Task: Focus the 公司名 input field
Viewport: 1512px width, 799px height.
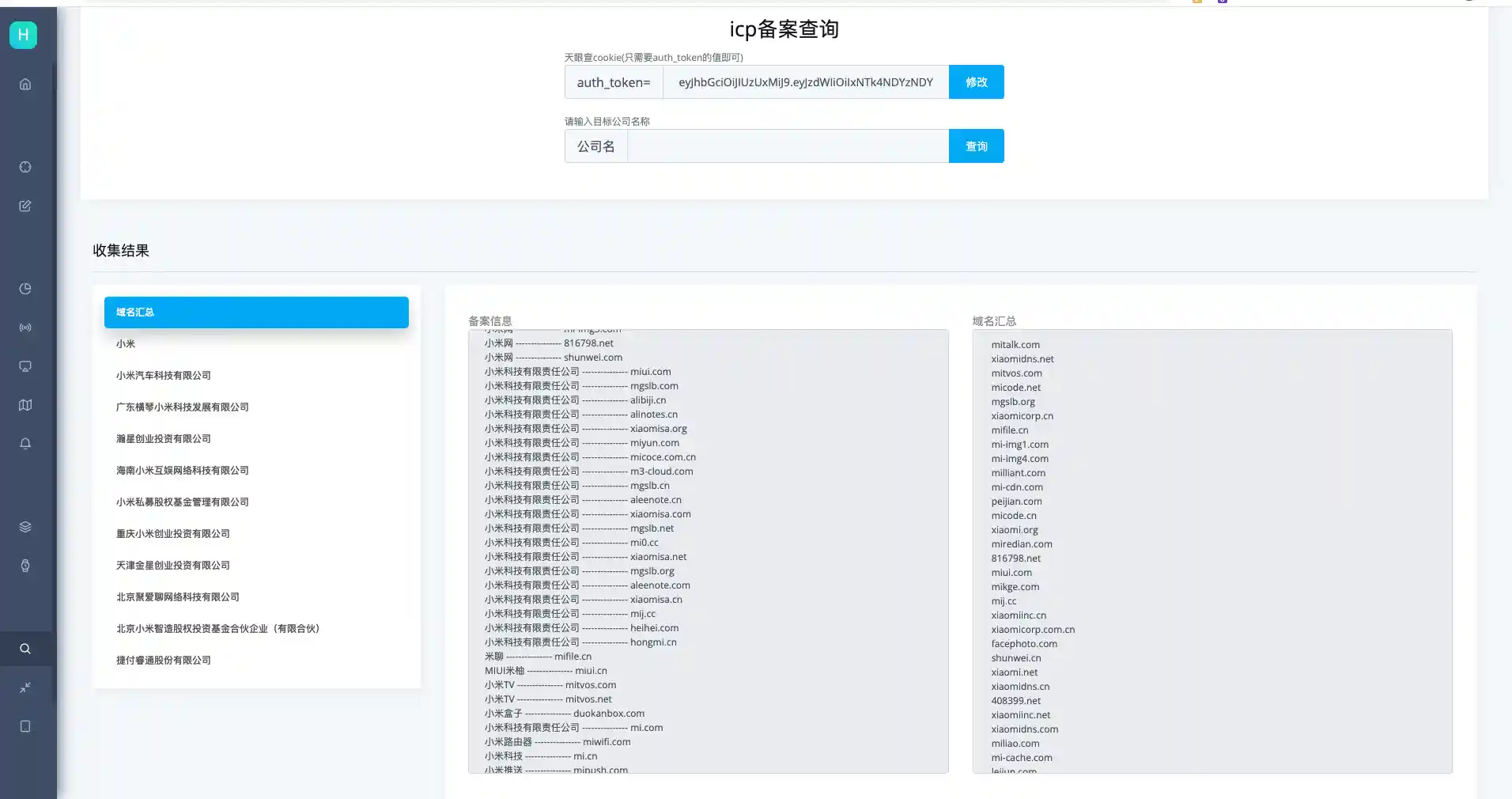Action: coord(788,146)
